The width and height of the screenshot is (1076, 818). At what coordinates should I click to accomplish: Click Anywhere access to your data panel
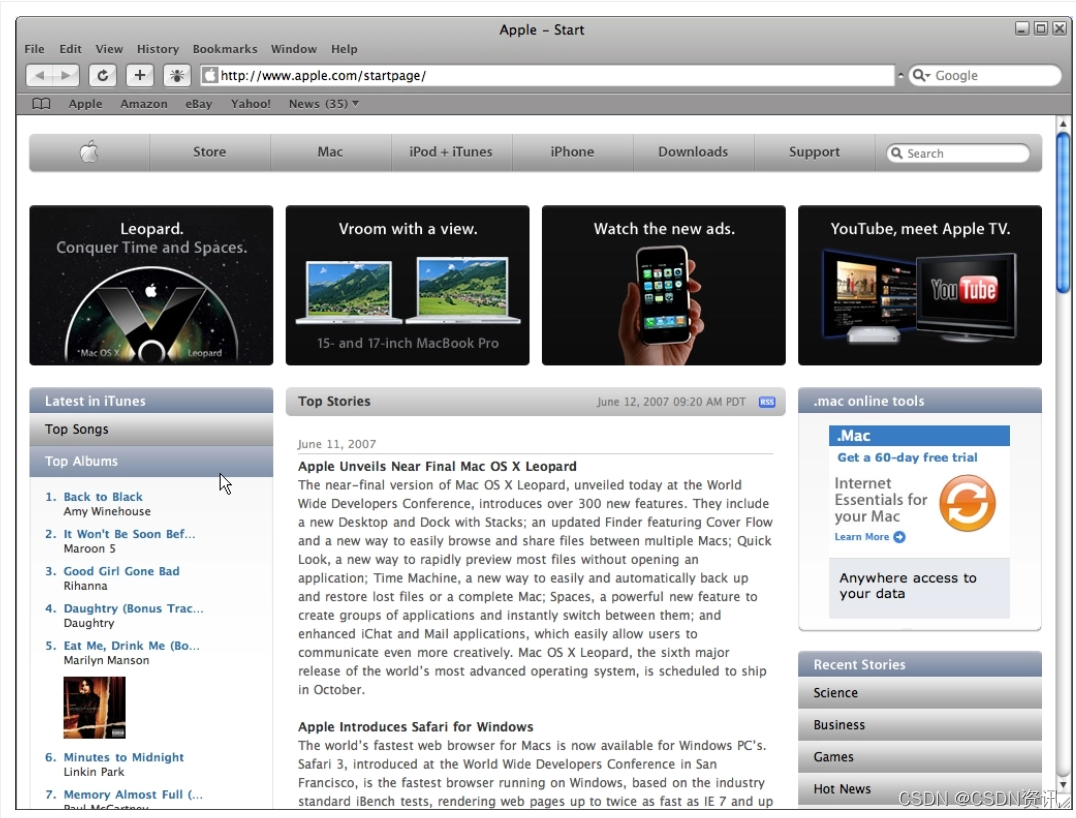(x=920, y=587)
